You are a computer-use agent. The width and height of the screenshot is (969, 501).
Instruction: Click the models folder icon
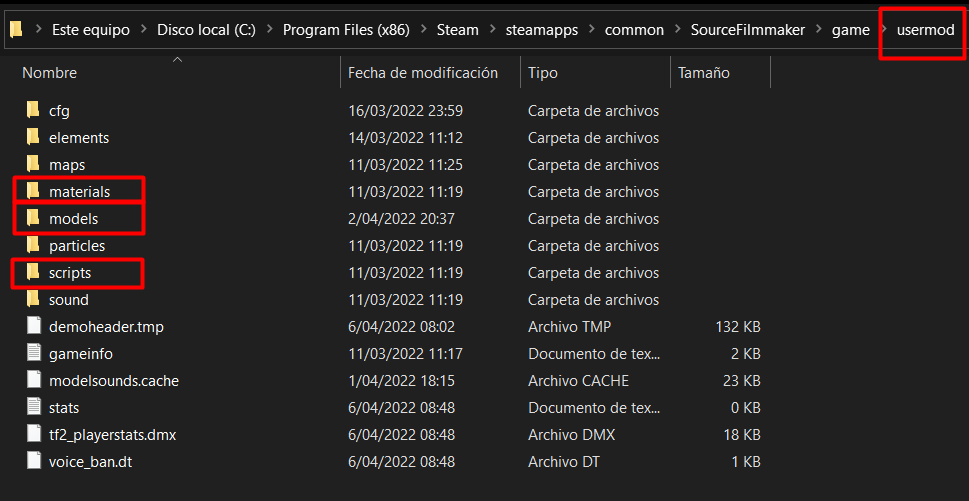click(33, 218)
